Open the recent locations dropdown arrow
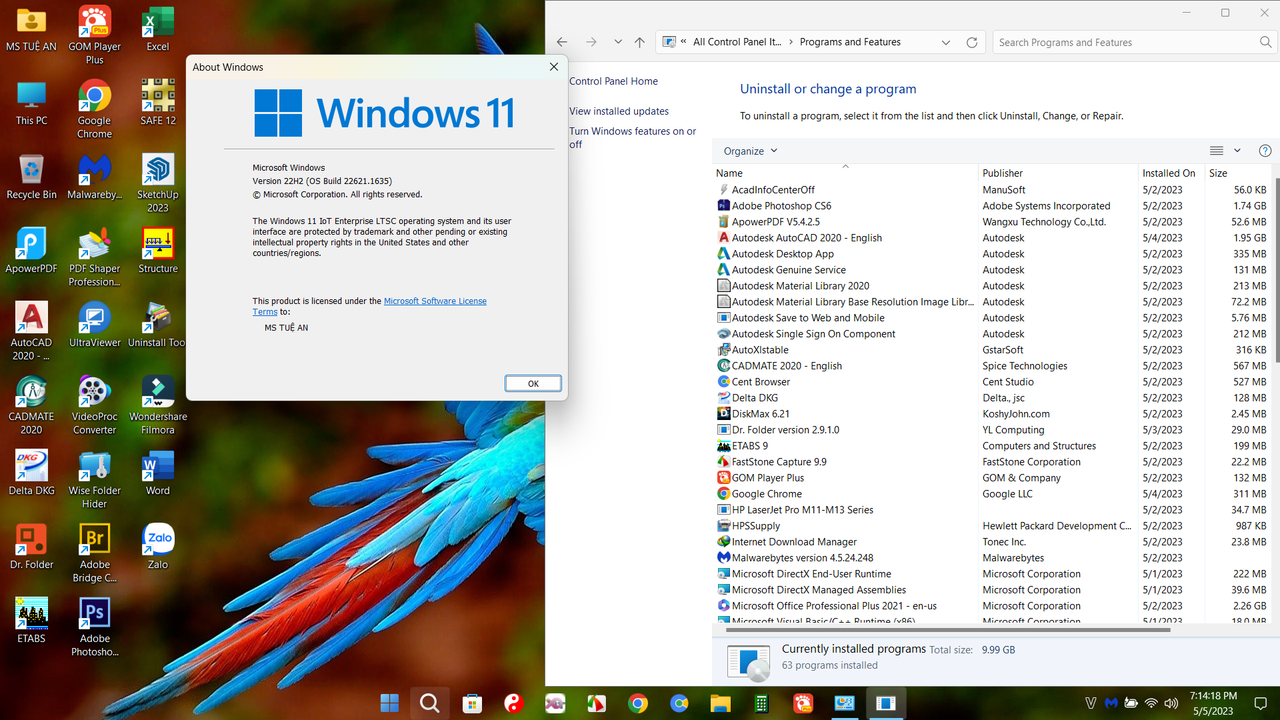Viewport: 1280px width, 720px height. point(618,42)
